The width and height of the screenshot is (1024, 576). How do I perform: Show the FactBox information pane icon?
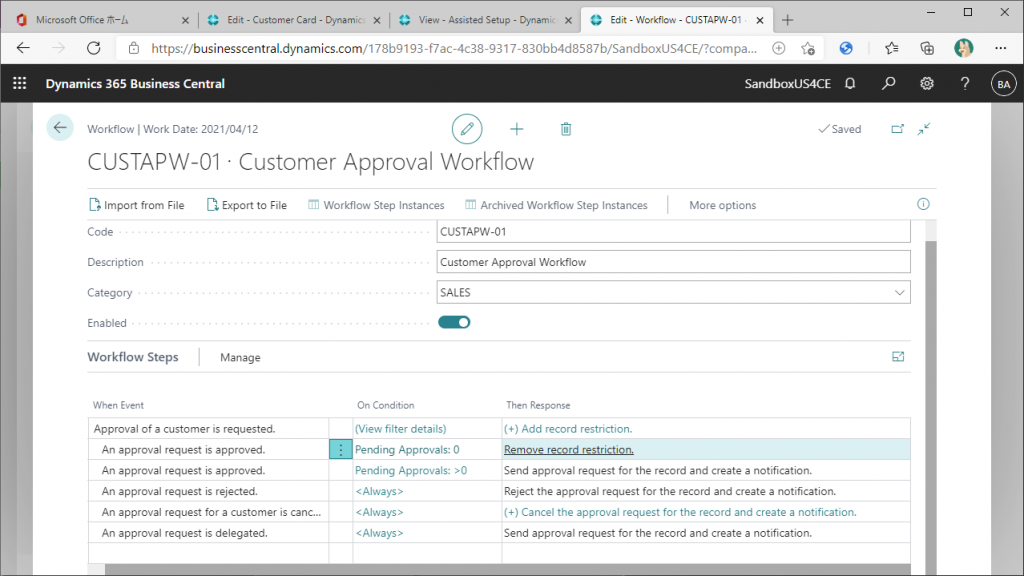click(923, 204)
